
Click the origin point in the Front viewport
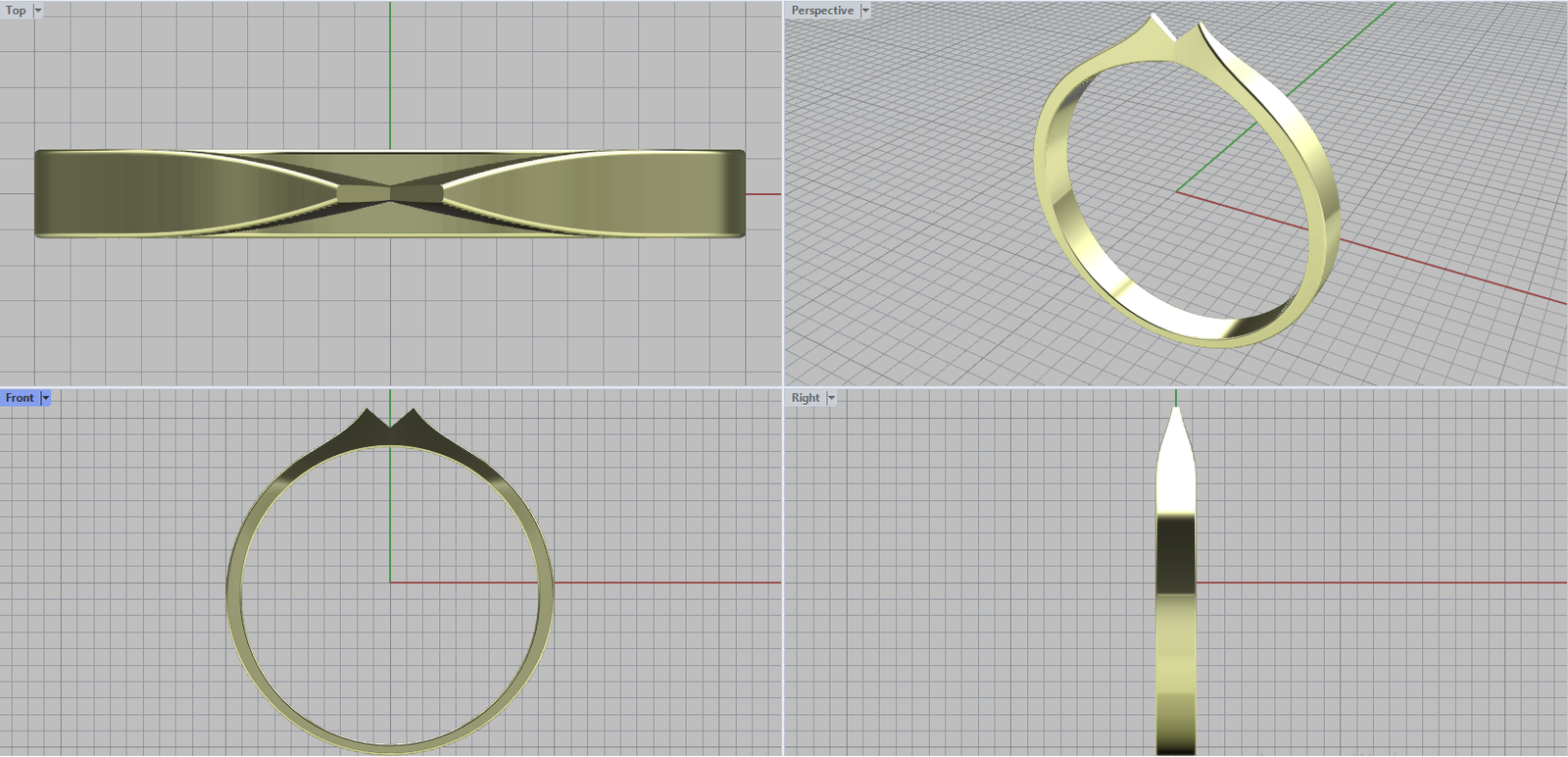pyautogui.click(x=390, y=582)
